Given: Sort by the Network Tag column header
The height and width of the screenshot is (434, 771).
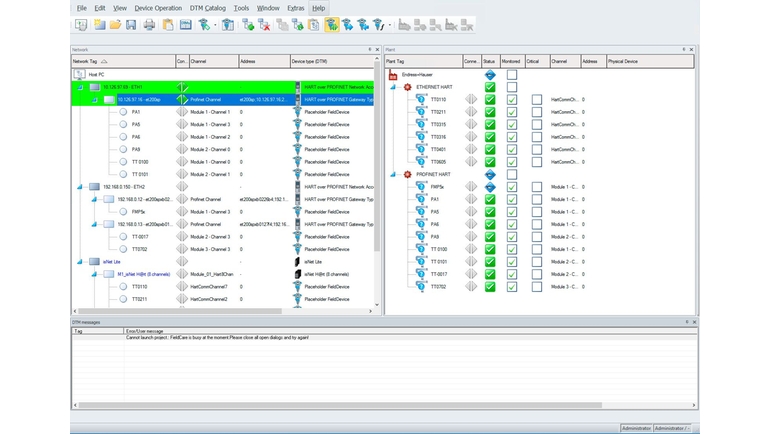Looking at the screenshot, I should pyautogui.click(x=123, y=61).
